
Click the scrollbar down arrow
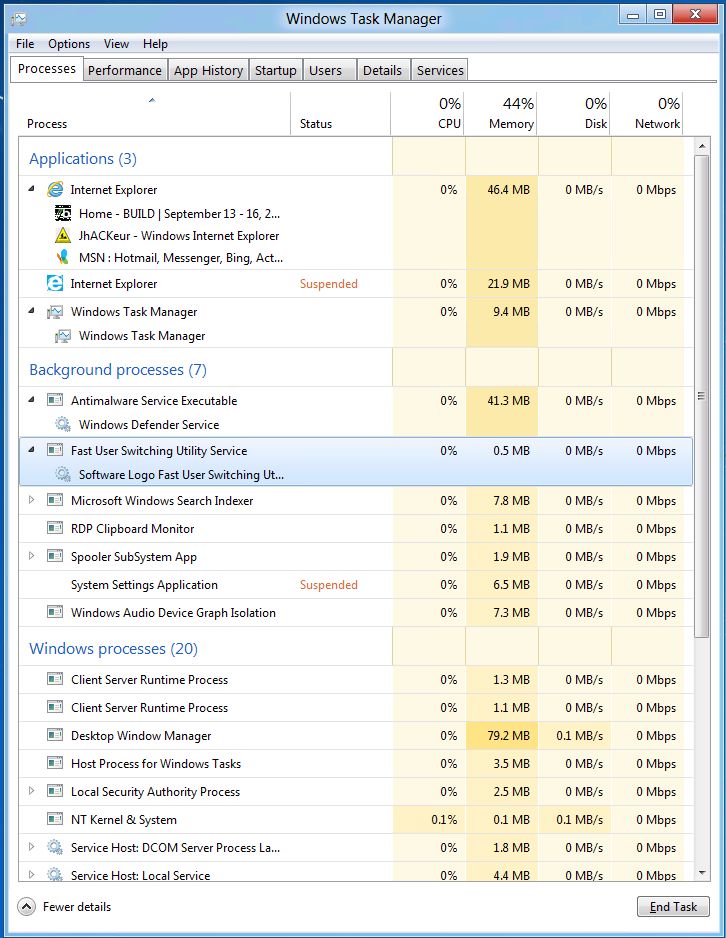tap(701, 873)
